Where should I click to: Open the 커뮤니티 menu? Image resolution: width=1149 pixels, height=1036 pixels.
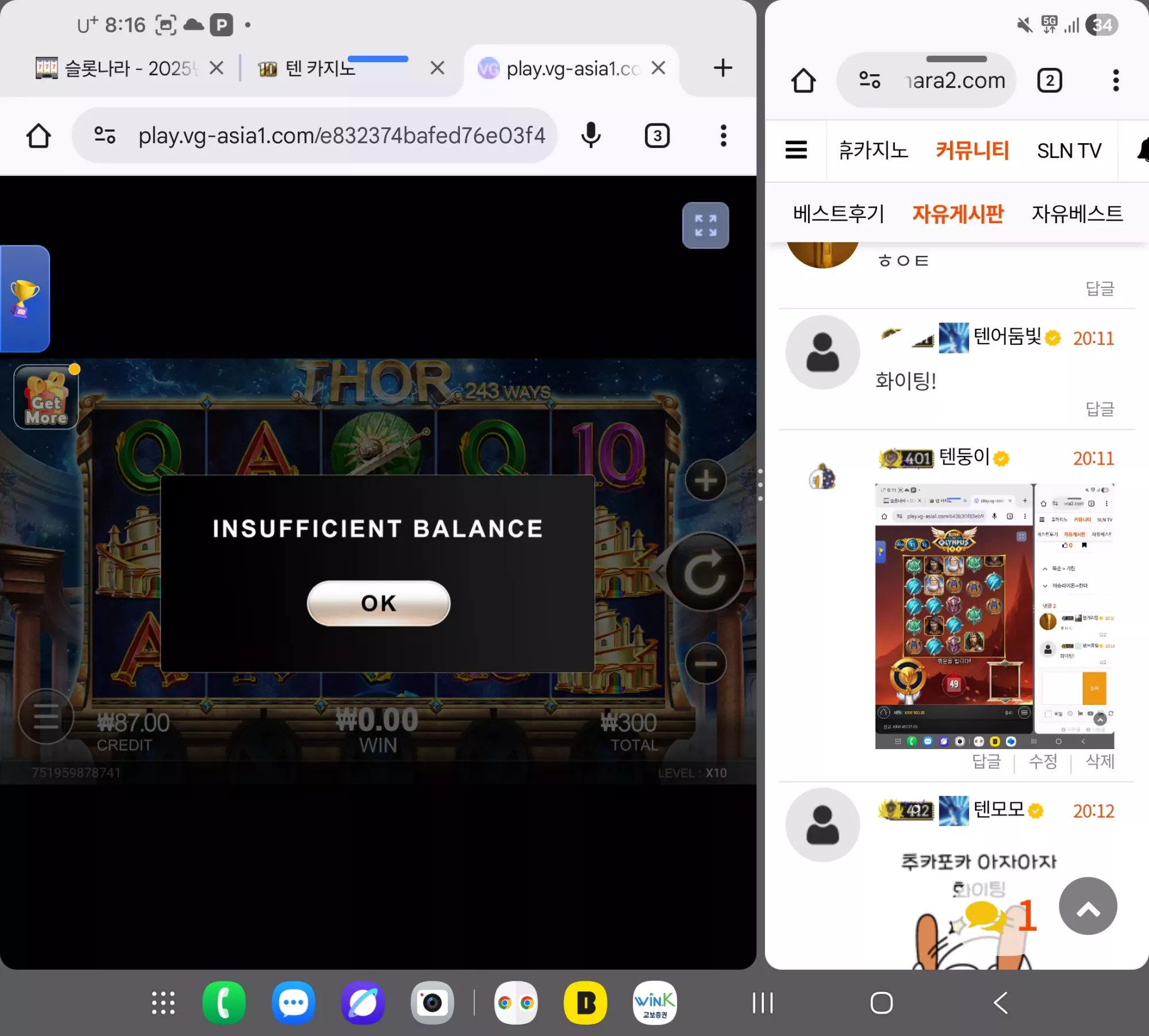(973, 151)
